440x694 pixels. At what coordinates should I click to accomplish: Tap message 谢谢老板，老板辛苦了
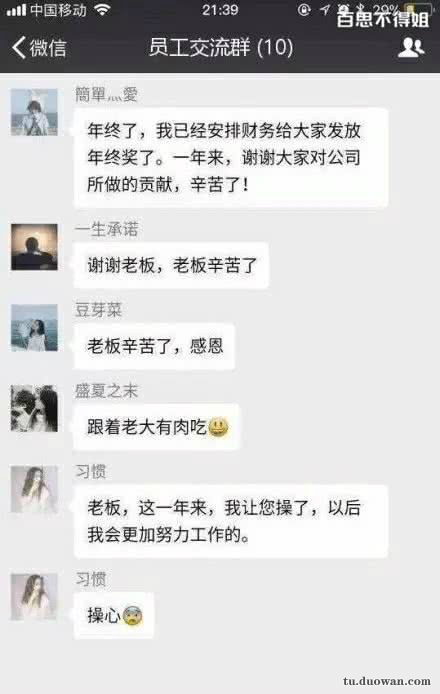pos(171,266)
